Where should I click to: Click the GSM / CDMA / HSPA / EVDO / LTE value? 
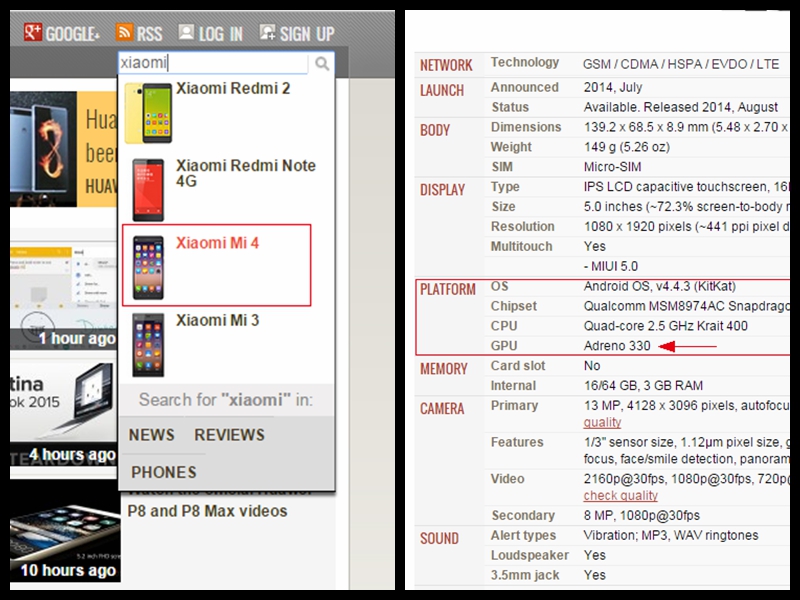(681, 64)
